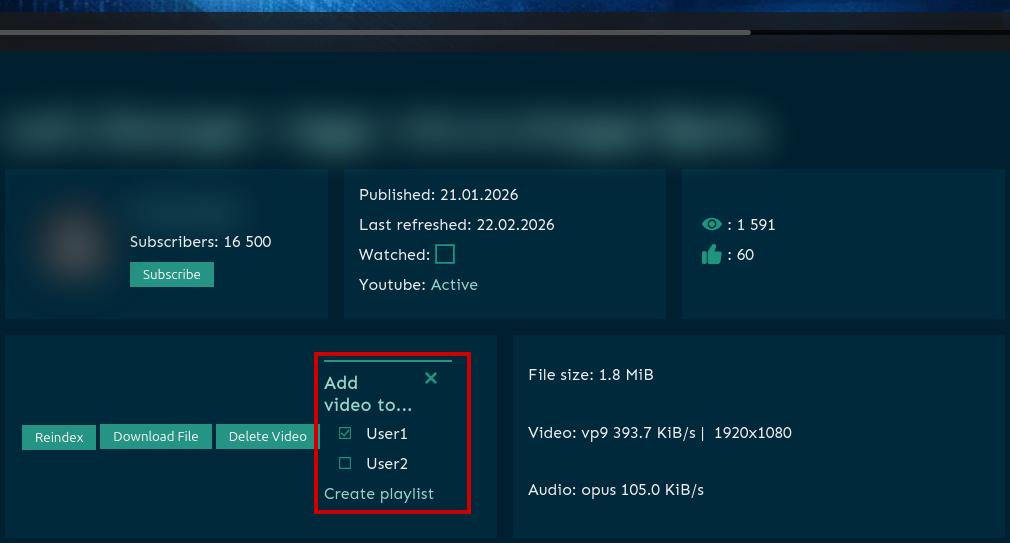
Task: Close the Add video to popup
Action: (431, 378)
